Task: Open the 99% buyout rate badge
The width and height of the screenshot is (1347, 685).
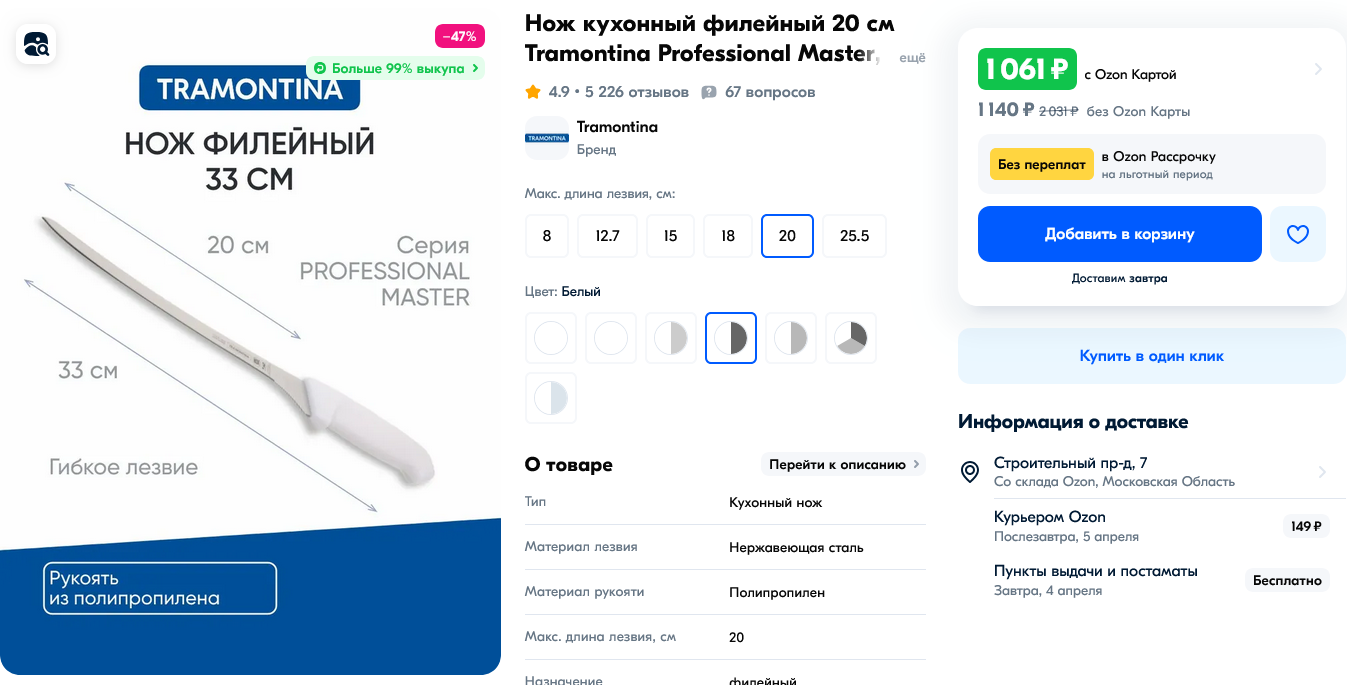Action: coord(396,68)
